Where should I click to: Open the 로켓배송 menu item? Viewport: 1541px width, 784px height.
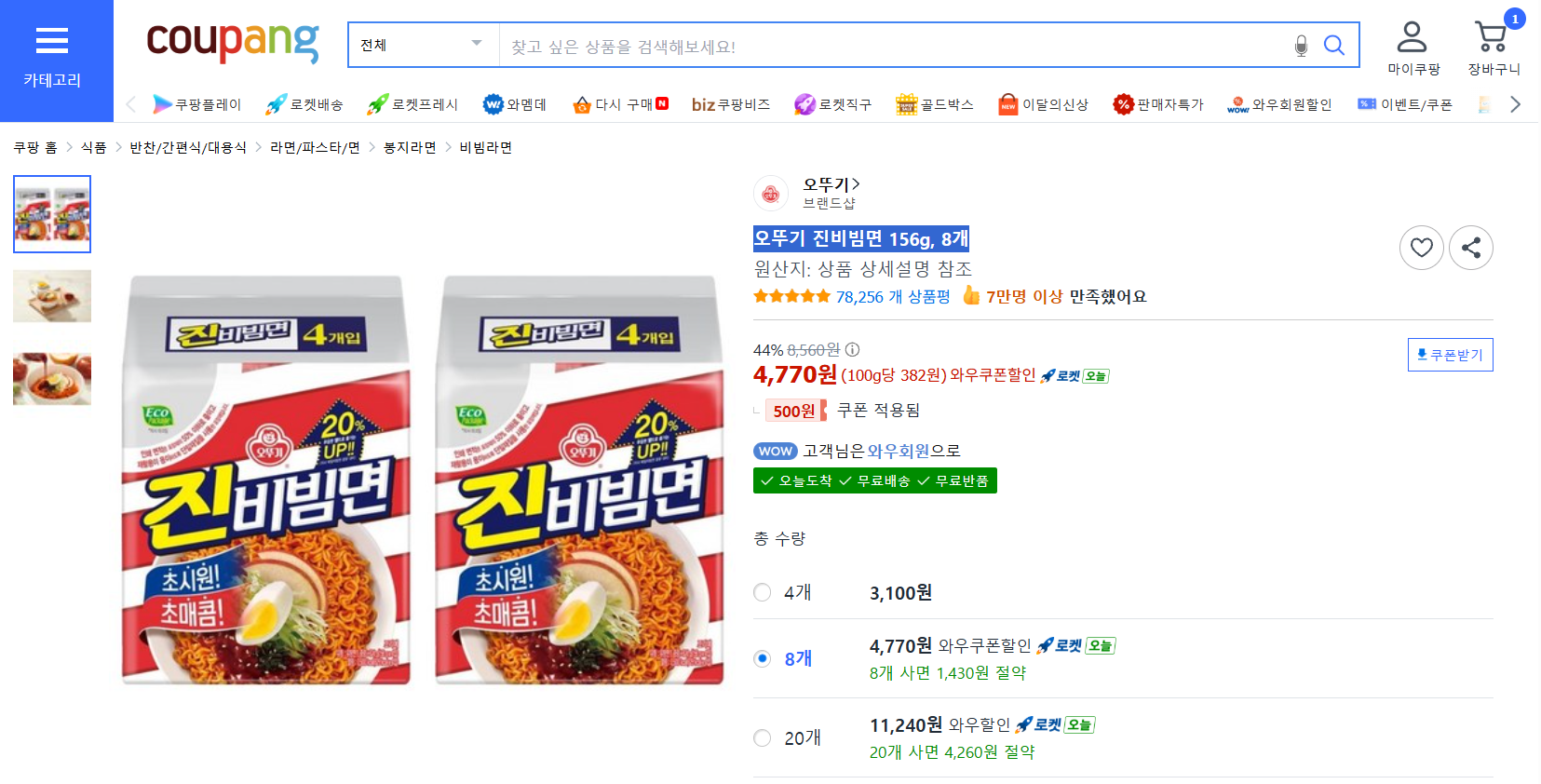304,104
